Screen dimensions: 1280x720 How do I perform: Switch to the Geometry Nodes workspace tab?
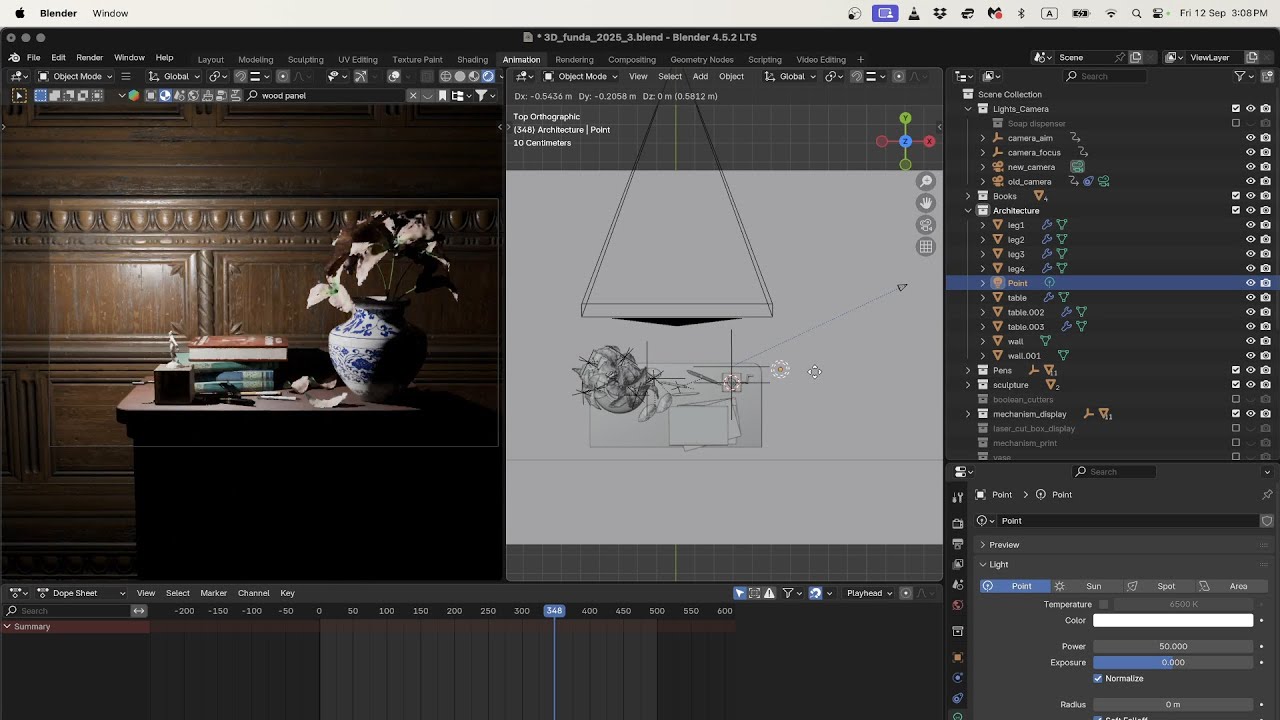[x=702, y=59]
